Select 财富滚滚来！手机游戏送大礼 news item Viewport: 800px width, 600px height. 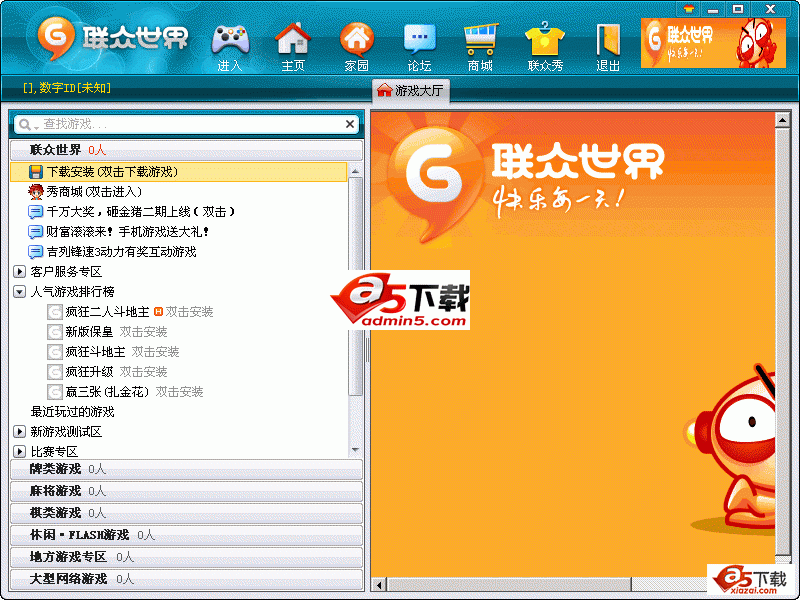pyautogui.click(x=128, y=232)
